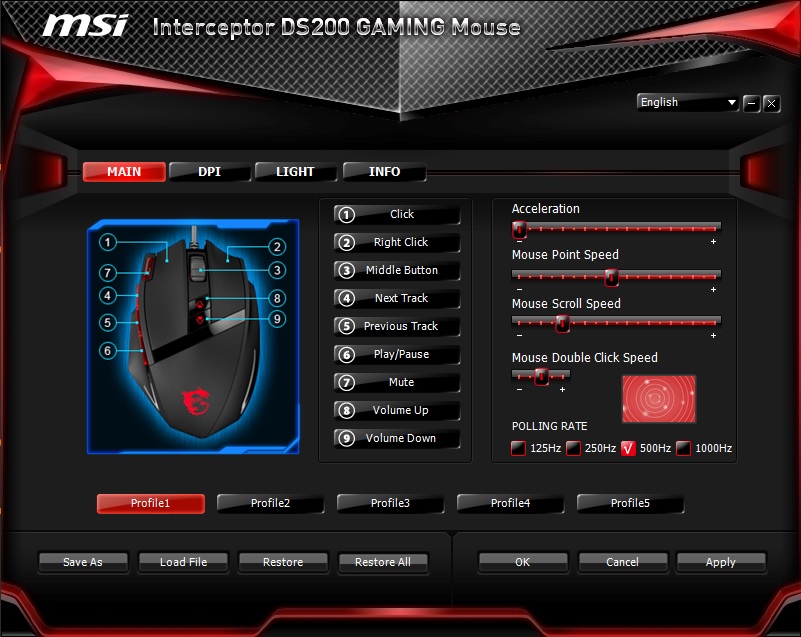Open the Click assignment for button 1
The width and height of the screenshot is (801, 637).
coord(397,215)
